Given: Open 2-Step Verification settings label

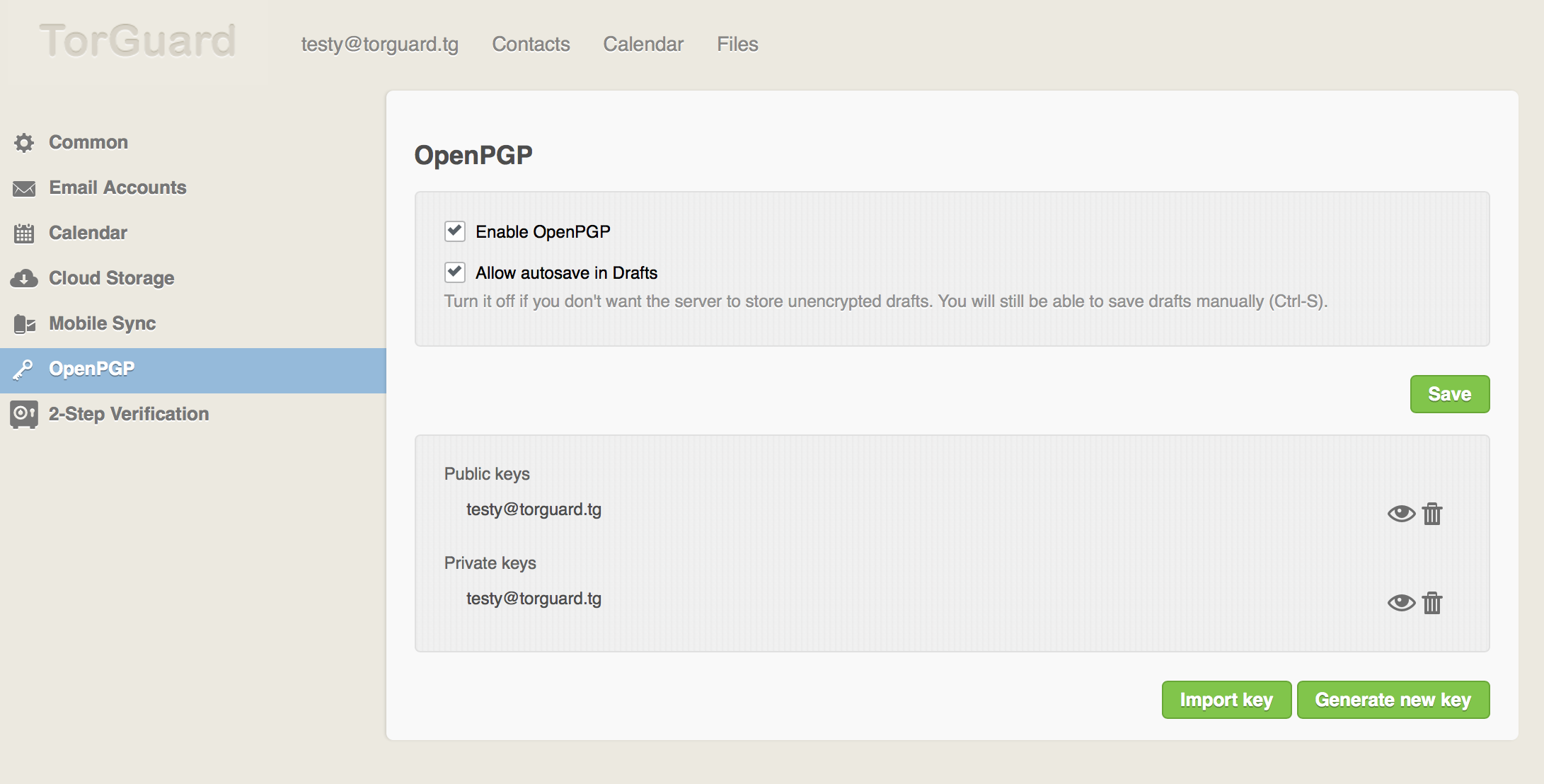Looking at the screenshot, I should coord(129,414).
